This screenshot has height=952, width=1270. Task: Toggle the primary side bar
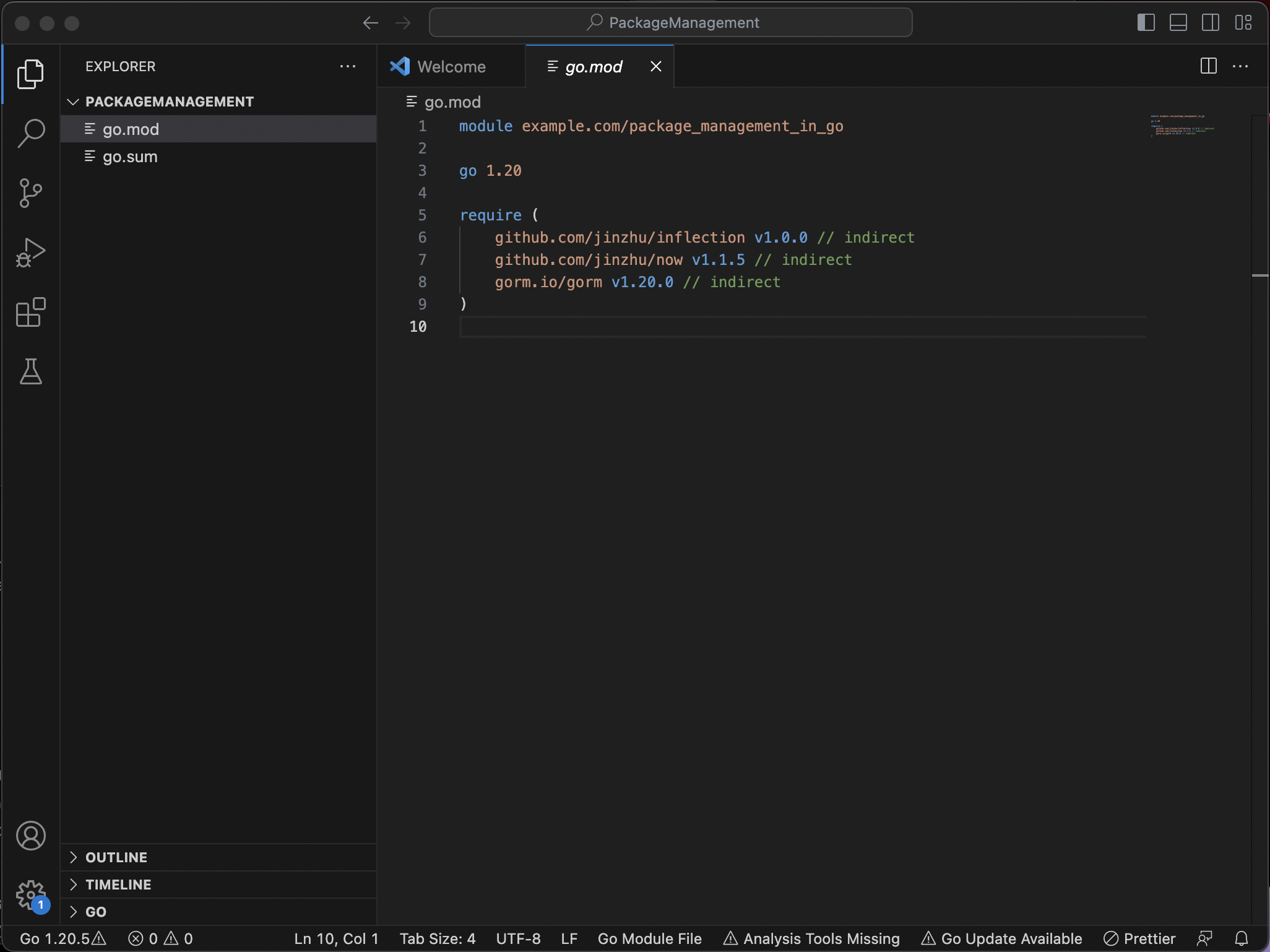pyautogui.click(x=1146, y=23)
